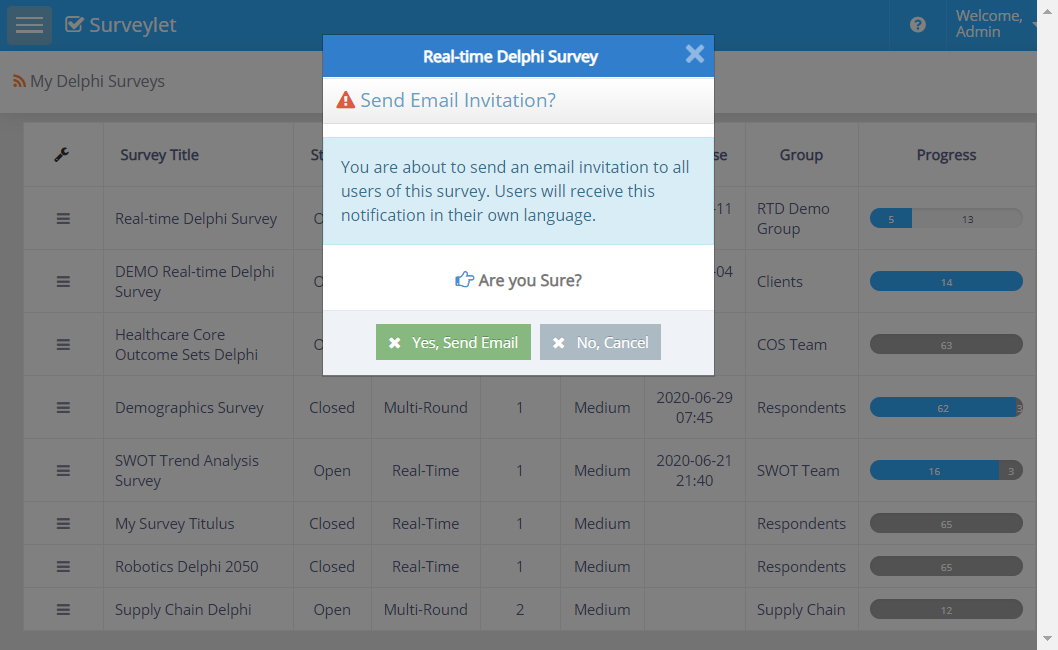Click the Real-time Delphi Survey progress bar
Viewport: 1058px width, 650px height.
point(946,218)
